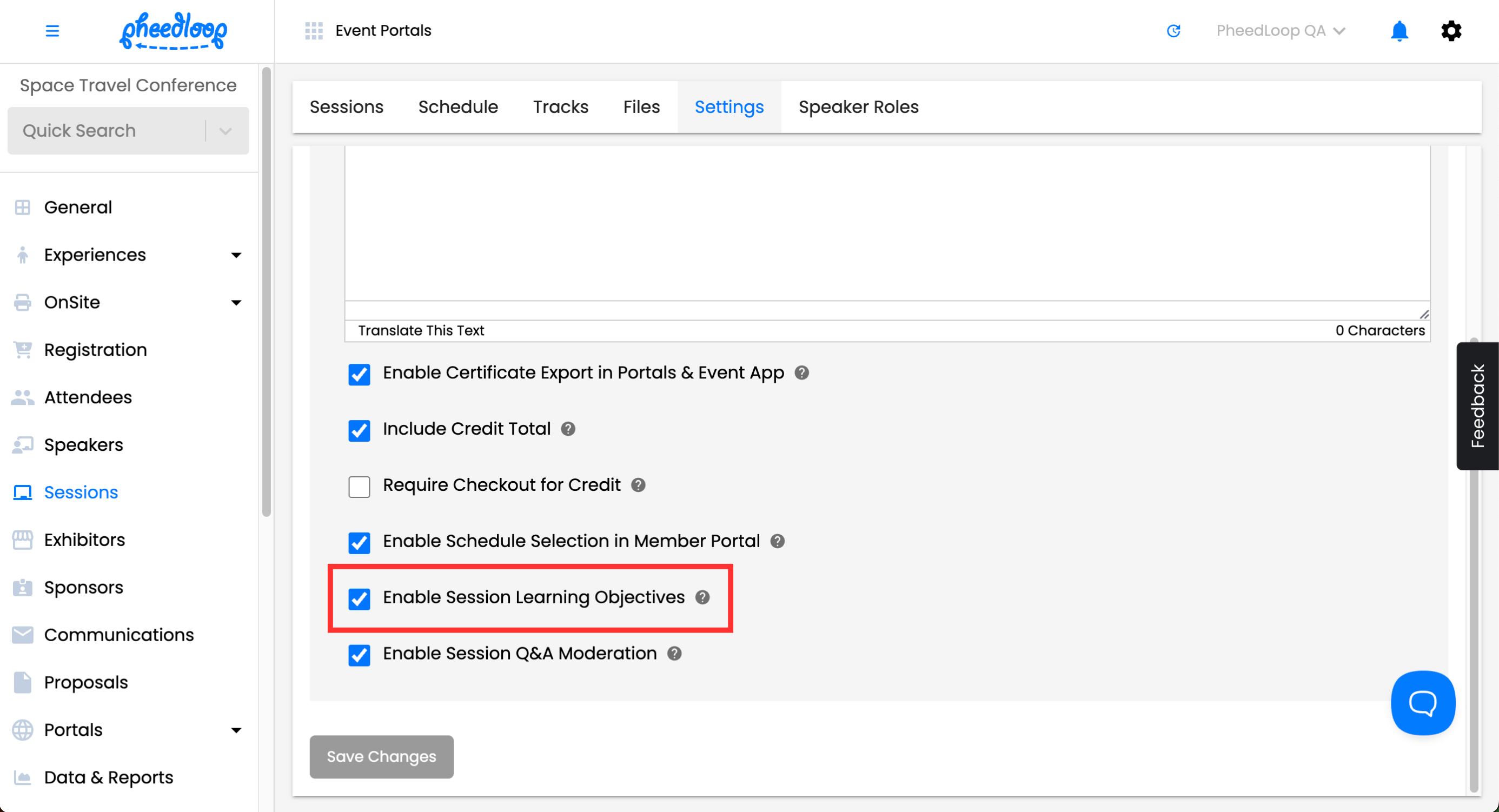Click the sidebar vertical scrollbar
The width and height of the screenshot is (1499, 812).
click(267, 291)
